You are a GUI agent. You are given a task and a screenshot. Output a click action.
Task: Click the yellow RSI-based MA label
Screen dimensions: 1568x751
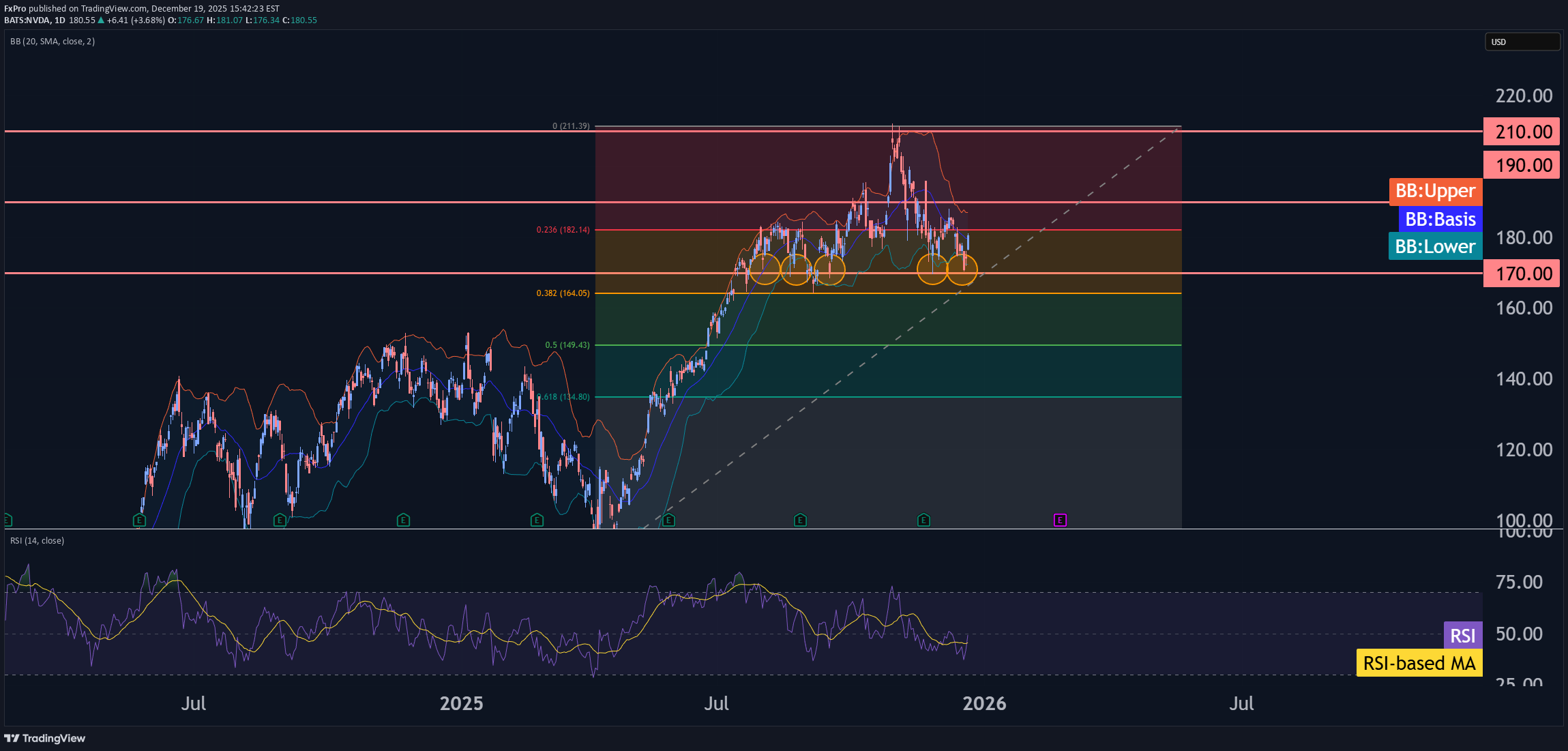1419,662
